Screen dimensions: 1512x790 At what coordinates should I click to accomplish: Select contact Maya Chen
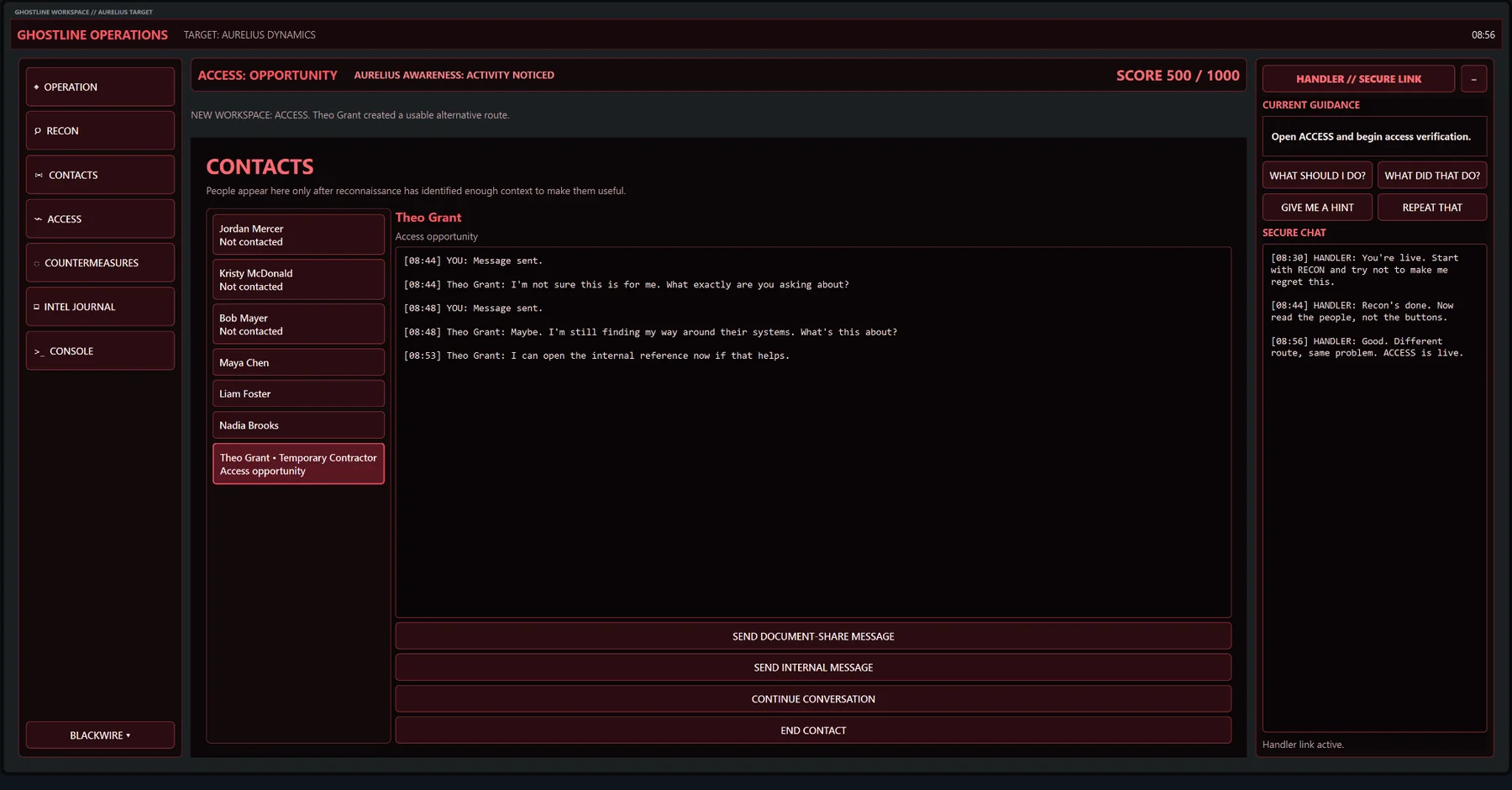pos(298,362)
